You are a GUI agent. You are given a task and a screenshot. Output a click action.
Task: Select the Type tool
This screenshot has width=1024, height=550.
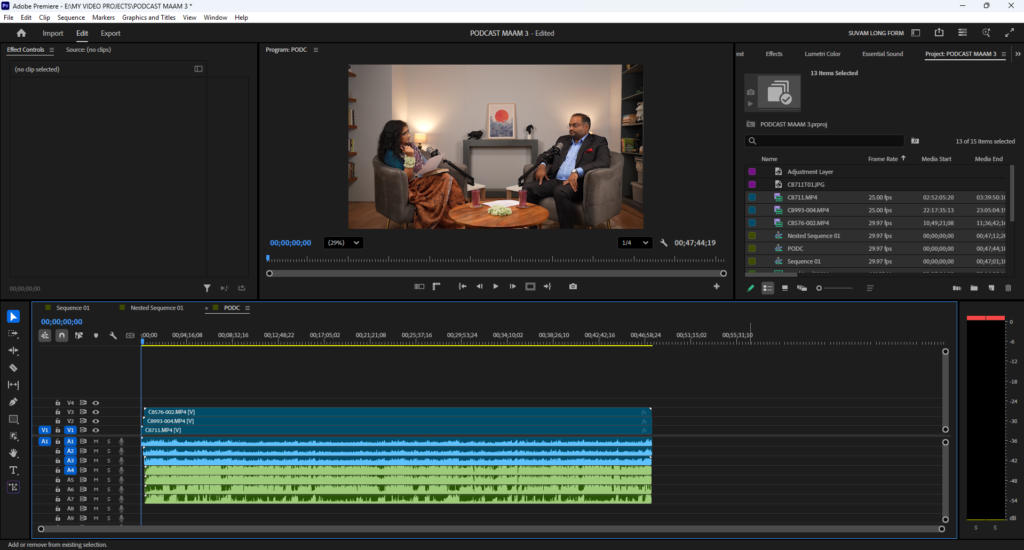[x=13, y=470]
